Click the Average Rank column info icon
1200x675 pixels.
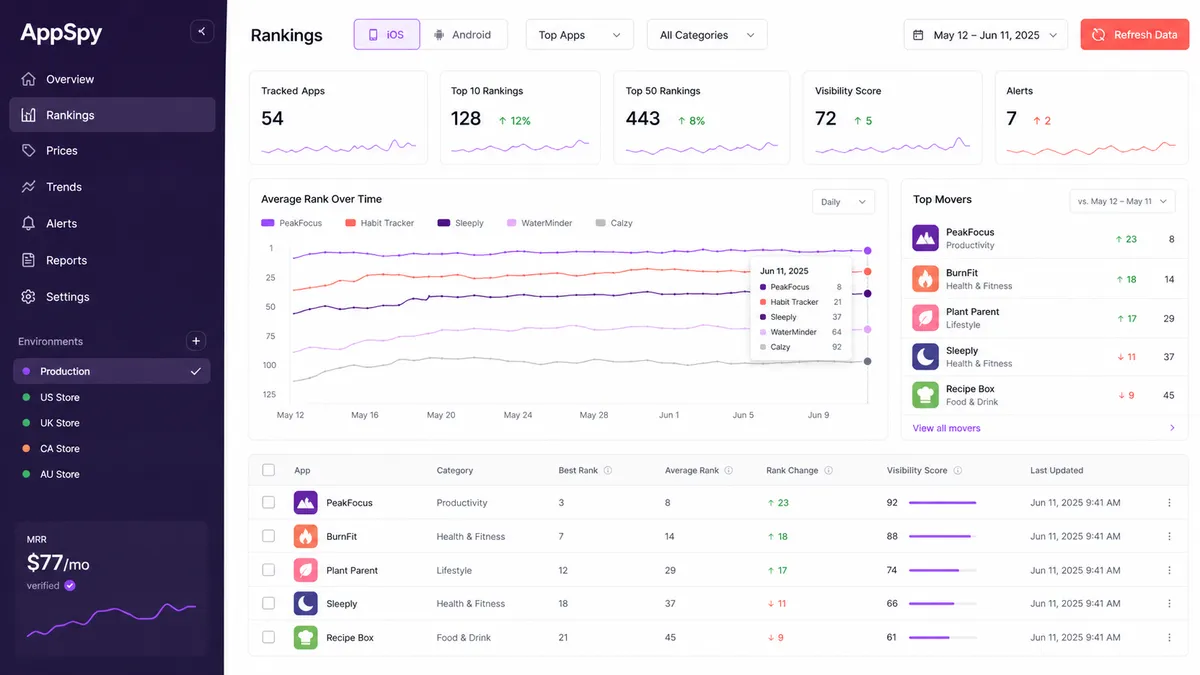728,470
